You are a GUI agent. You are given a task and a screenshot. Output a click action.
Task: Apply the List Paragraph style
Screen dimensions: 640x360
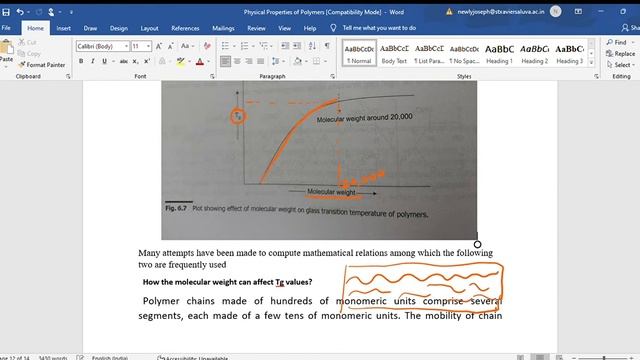(429, 53)
